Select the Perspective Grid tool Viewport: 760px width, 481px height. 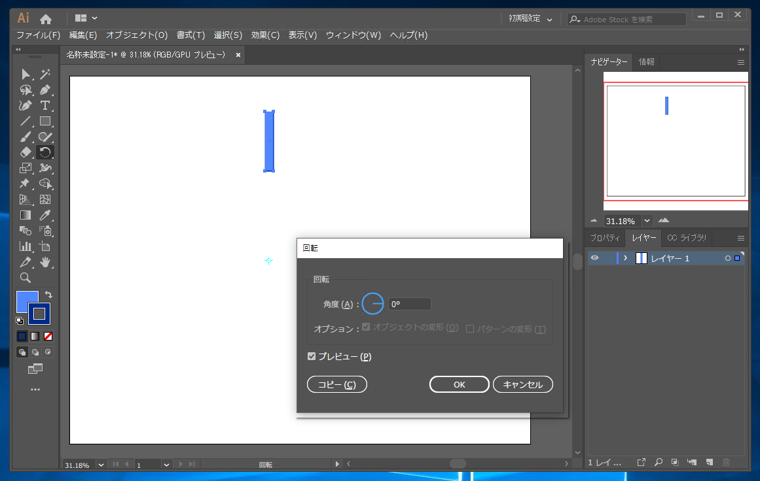25,199
